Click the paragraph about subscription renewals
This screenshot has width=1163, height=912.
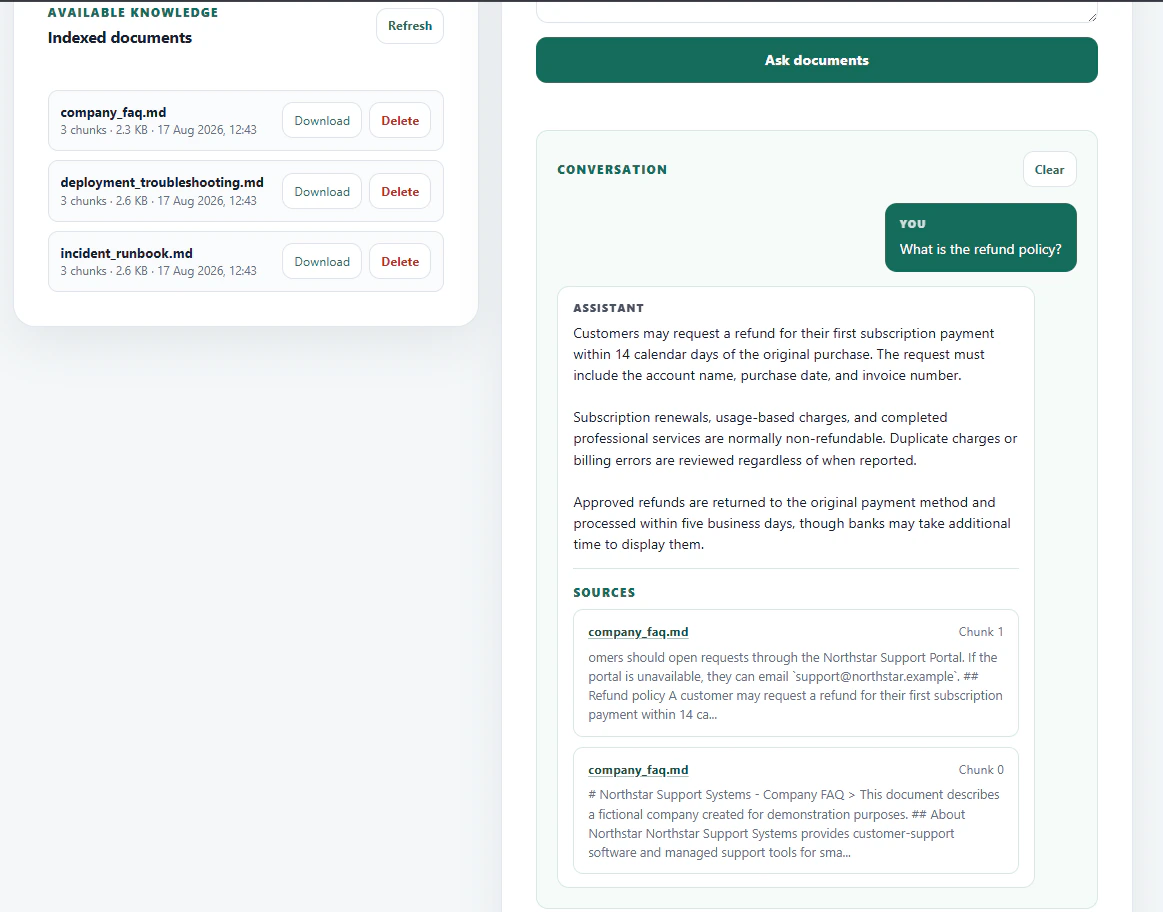point(795,439)
